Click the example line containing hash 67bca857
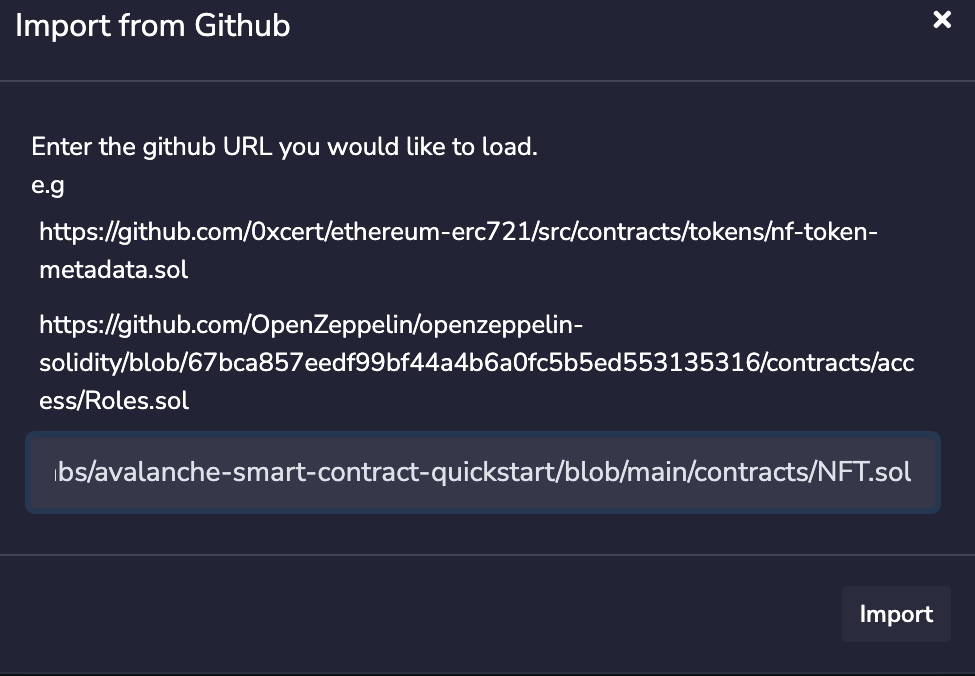Image resolution: width=975 pixels, height=676 pixels. (x=476, y=363)
